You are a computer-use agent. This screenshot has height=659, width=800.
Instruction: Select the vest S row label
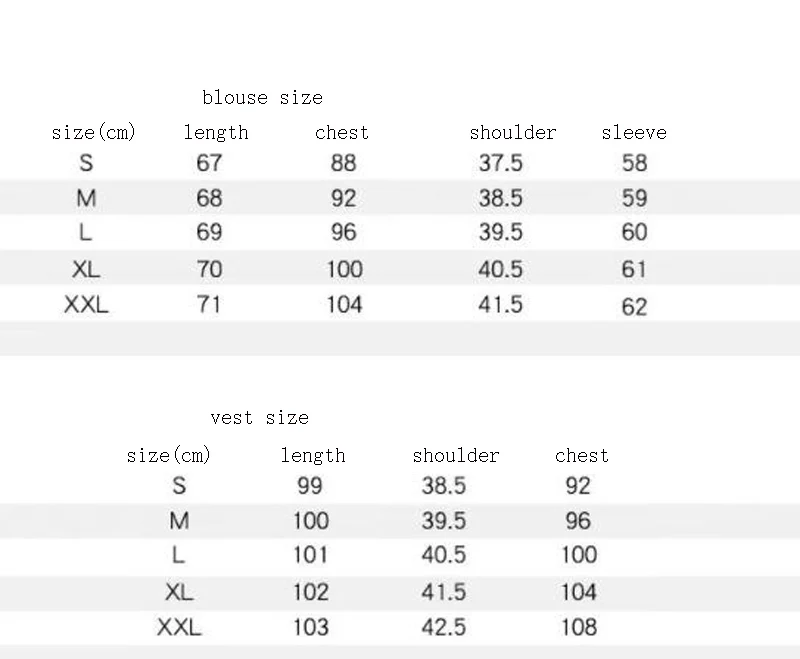tap(179, 486)
